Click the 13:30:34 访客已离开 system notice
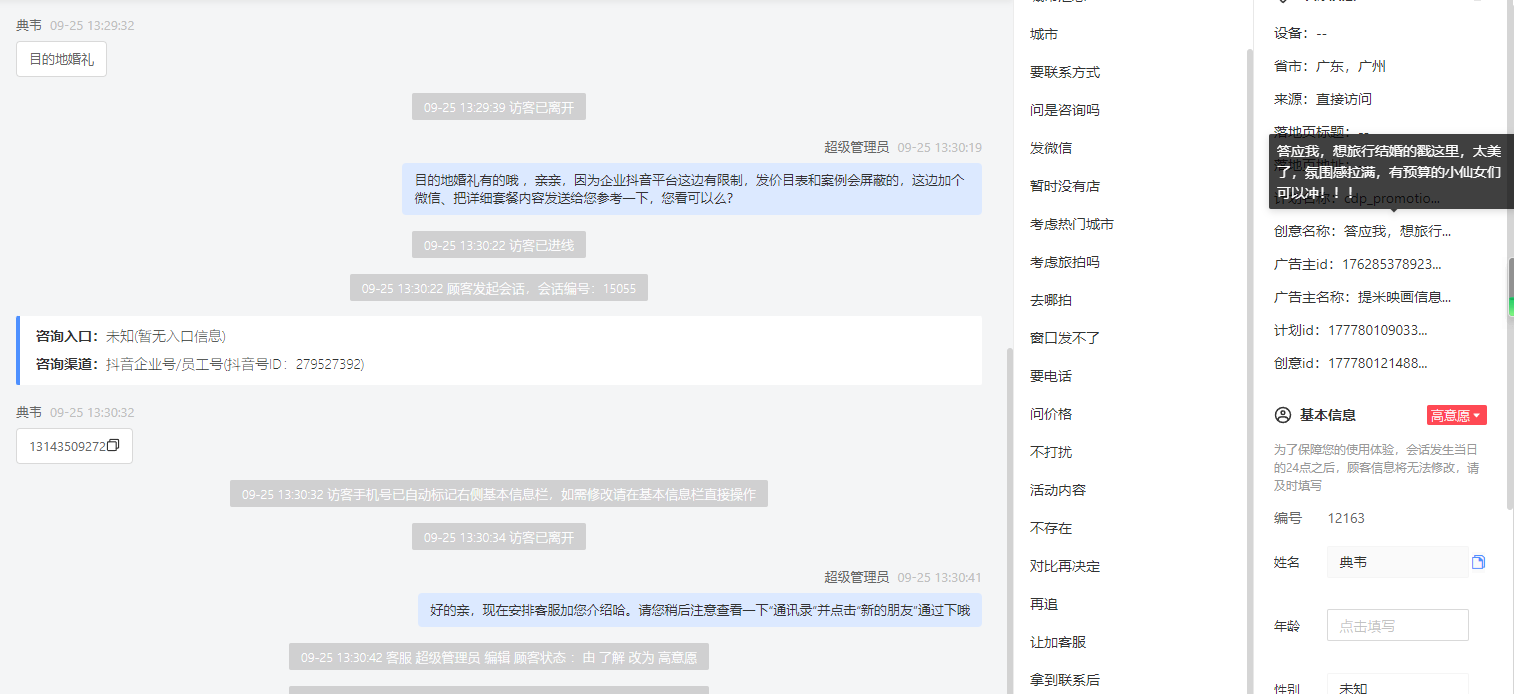 coord(499,537)
